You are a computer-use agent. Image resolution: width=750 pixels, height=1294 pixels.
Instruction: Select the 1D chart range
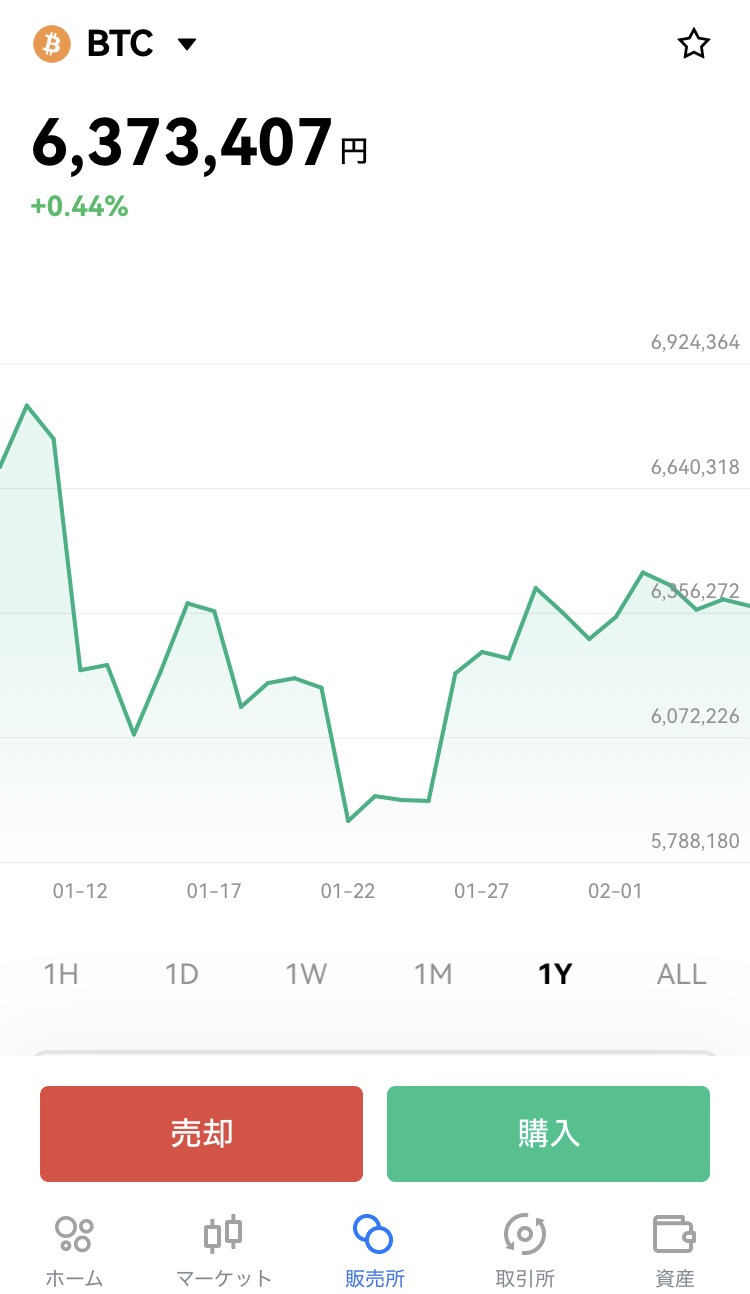(x=182, y=974)
